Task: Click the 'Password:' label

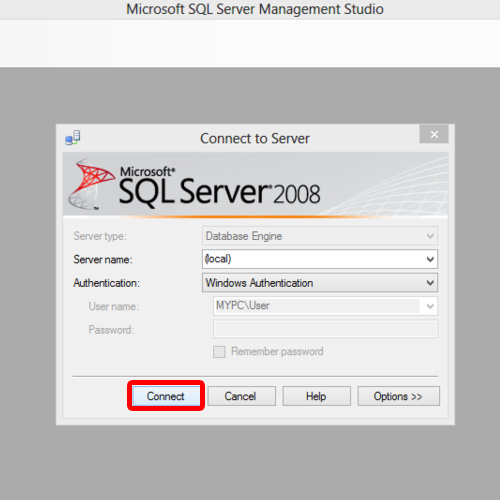Action: click(x=111, y=330)
